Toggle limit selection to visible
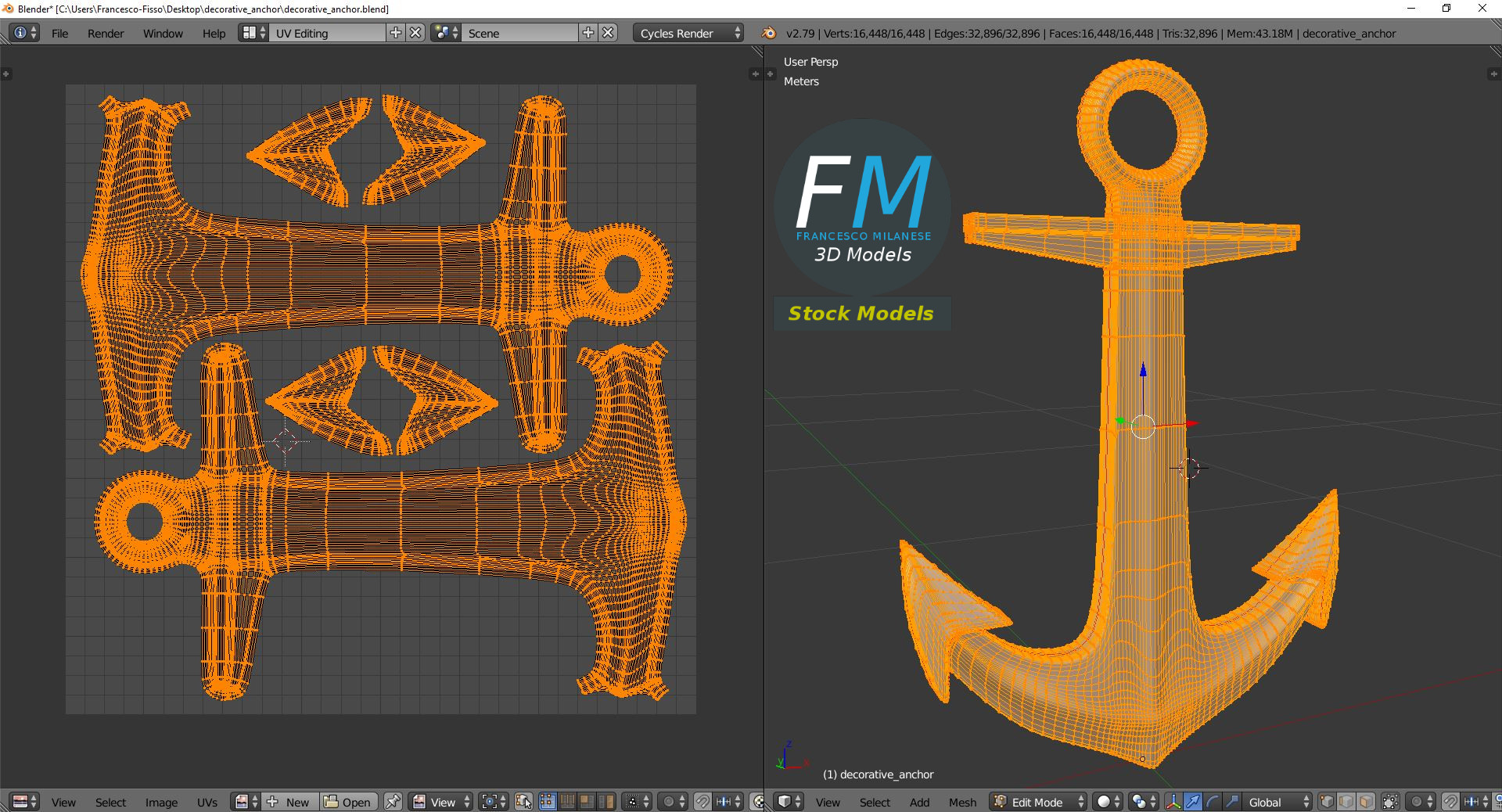Image resolution: width=1502 pixels, height=812 pixels. tap(1390, 802)
